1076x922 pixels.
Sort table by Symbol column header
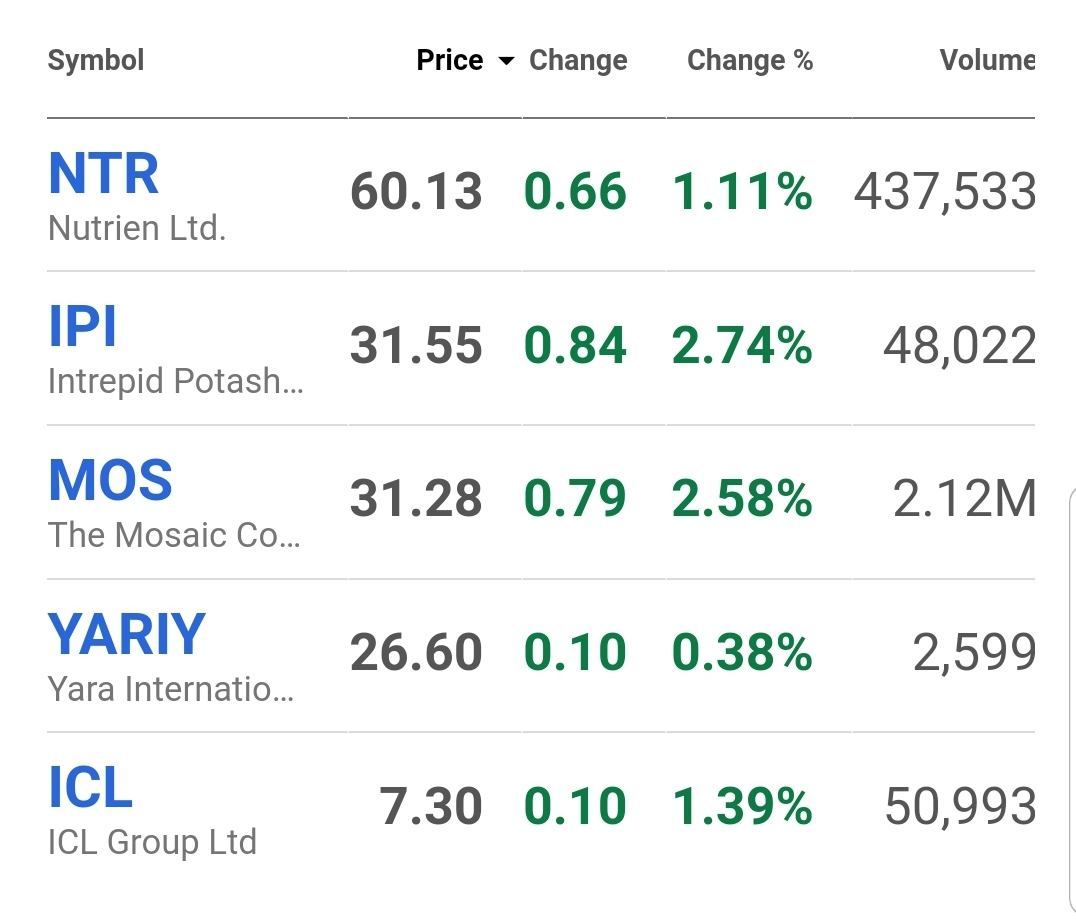(96, 60)
